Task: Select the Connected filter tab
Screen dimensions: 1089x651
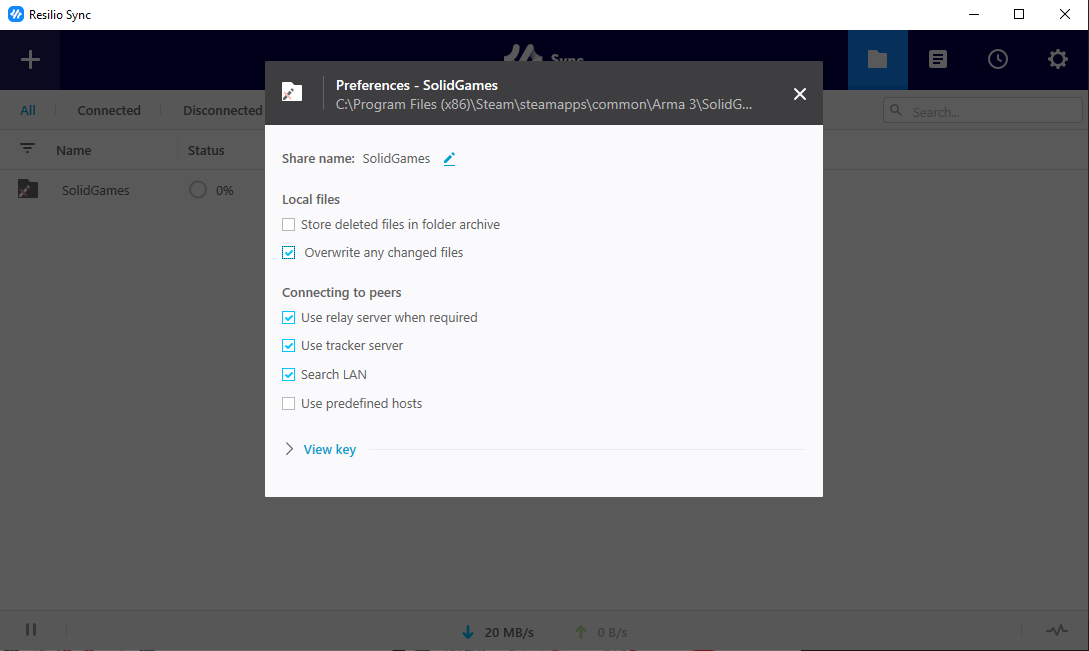Action: 109,110
